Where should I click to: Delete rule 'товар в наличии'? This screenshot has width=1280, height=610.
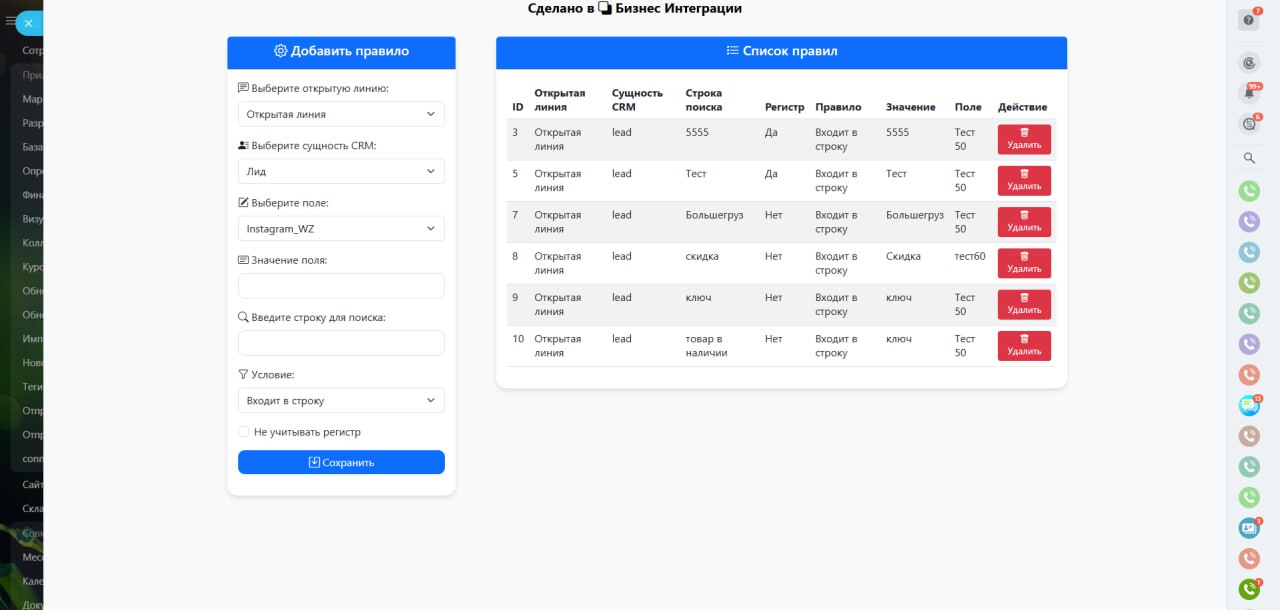(x=1024, y=346)
